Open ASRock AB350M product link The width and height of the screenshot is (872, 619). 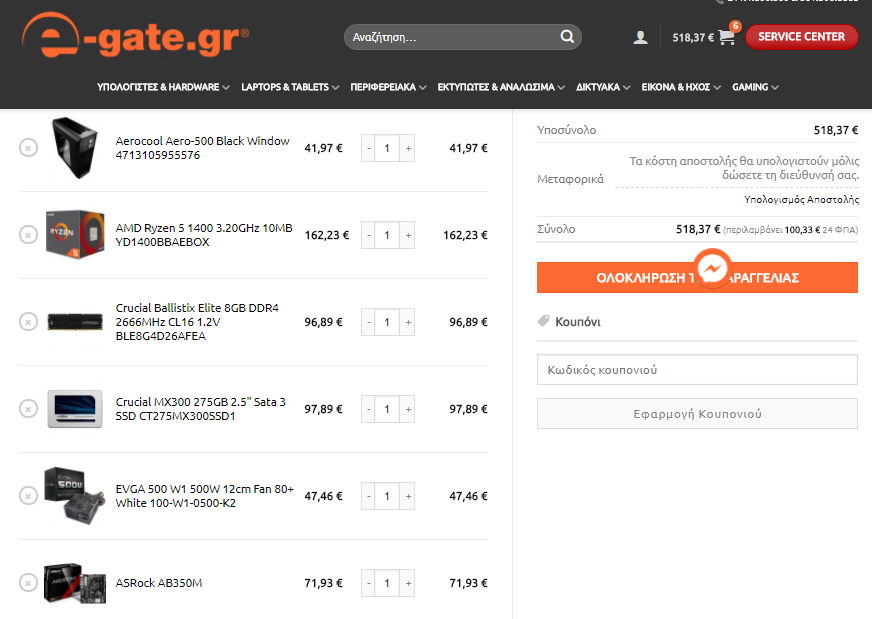[x=159, y=583]
